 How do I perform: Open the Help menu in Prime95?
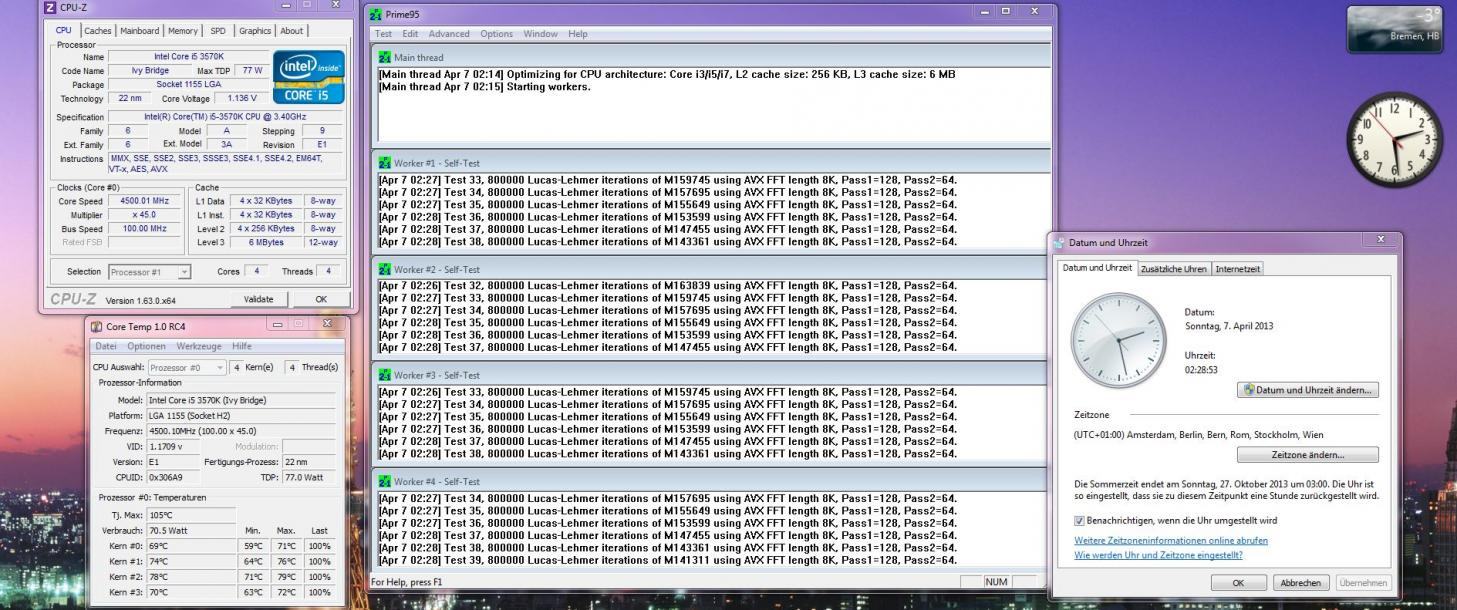click(578, 34)
